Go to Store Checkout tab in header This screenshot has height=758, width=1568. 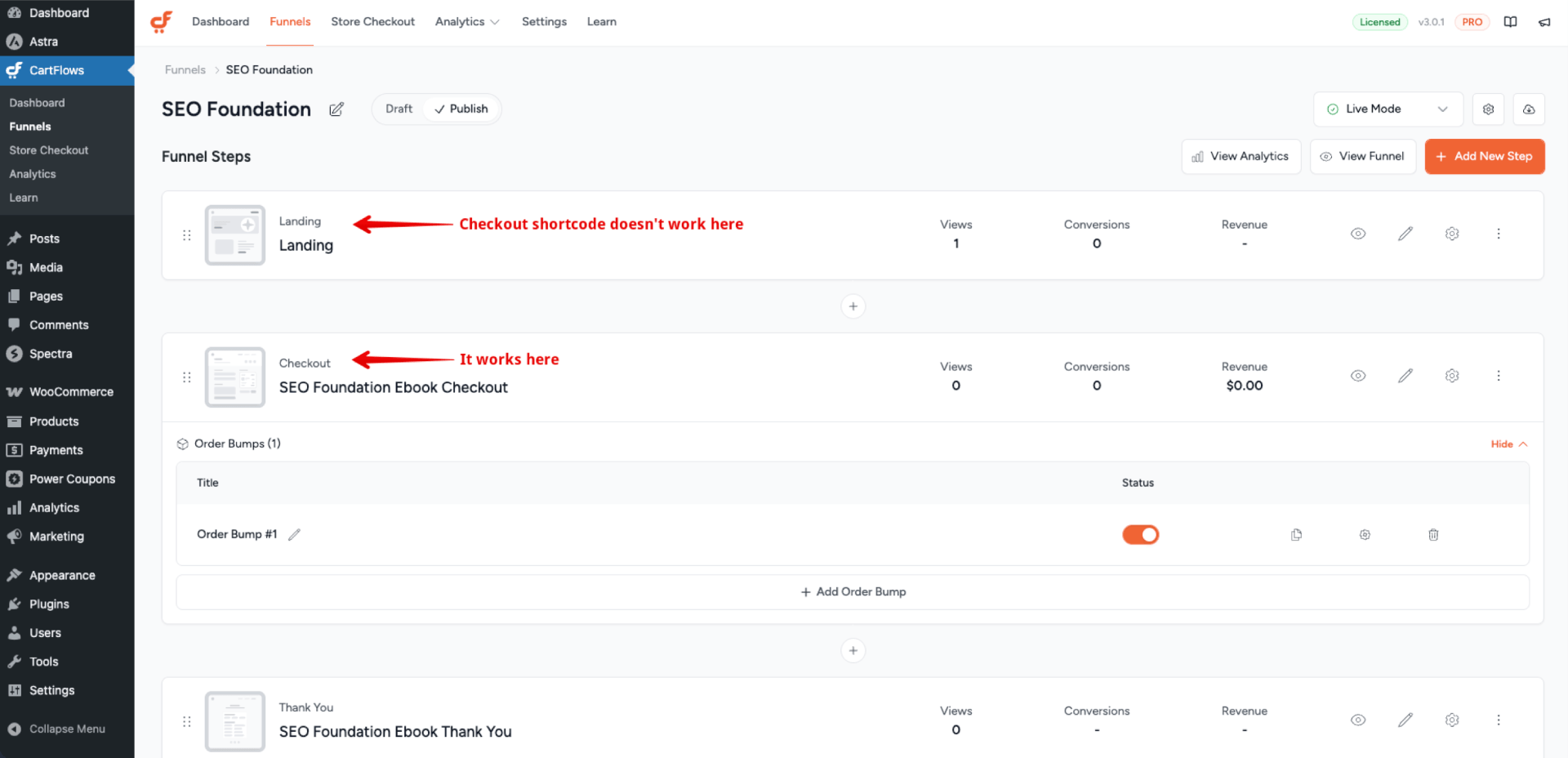pyautogui.click(x=373, y=22)
